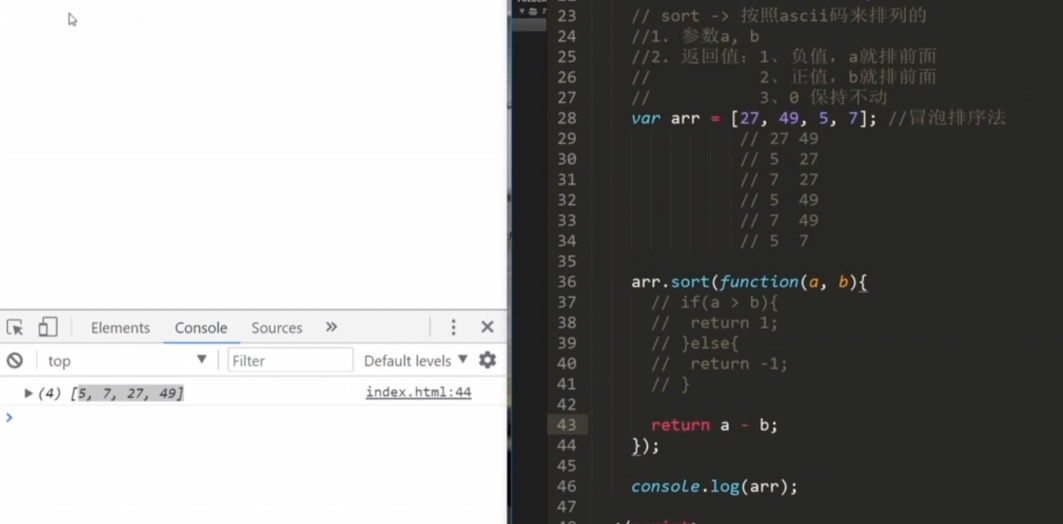This screenshot has height=524, width=1063.
Task: Click line number 43 in gutter
Action: 567,425
